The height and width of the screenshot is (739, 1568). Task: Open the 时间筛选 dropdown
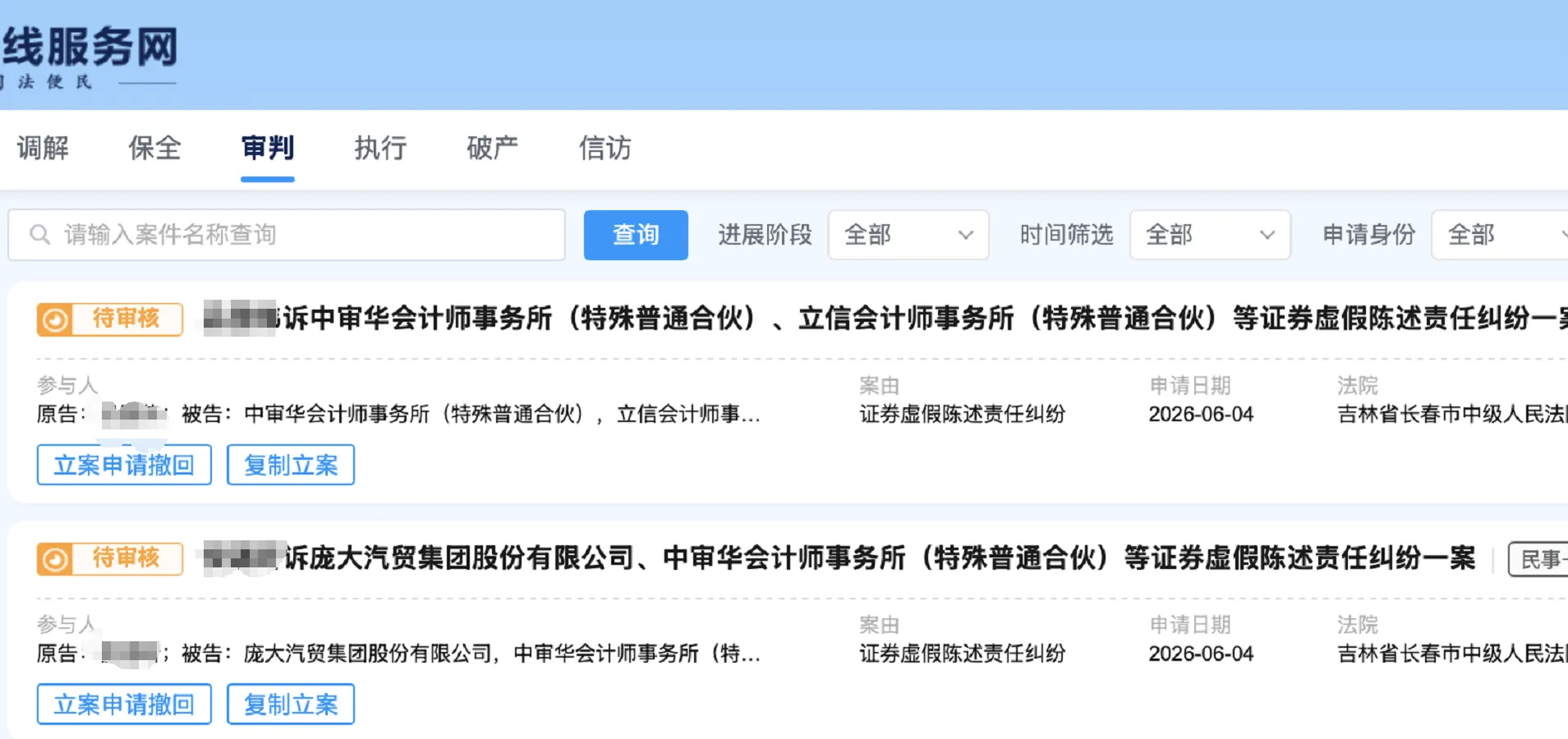coord(1210,235)
